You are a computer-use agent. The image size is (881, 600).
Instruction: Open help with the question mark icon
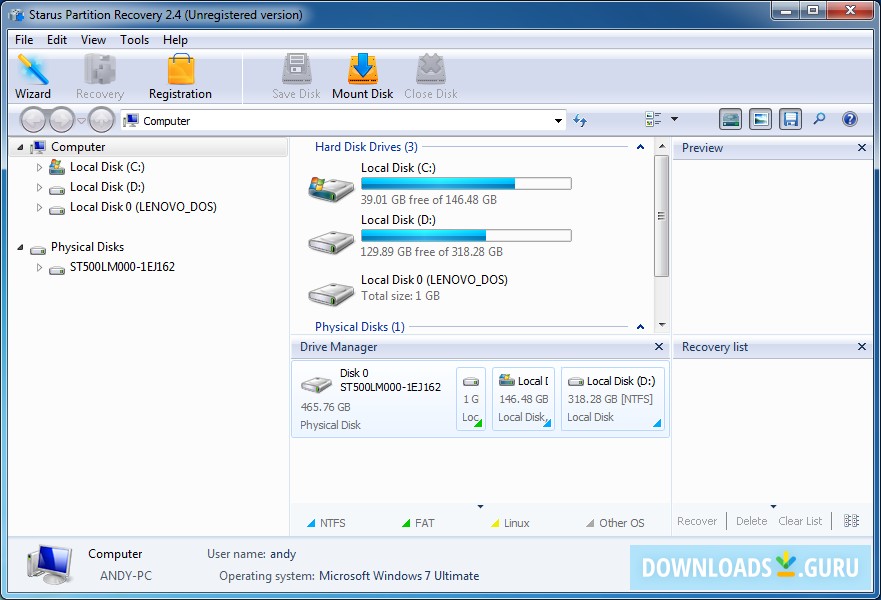(850, 119)
